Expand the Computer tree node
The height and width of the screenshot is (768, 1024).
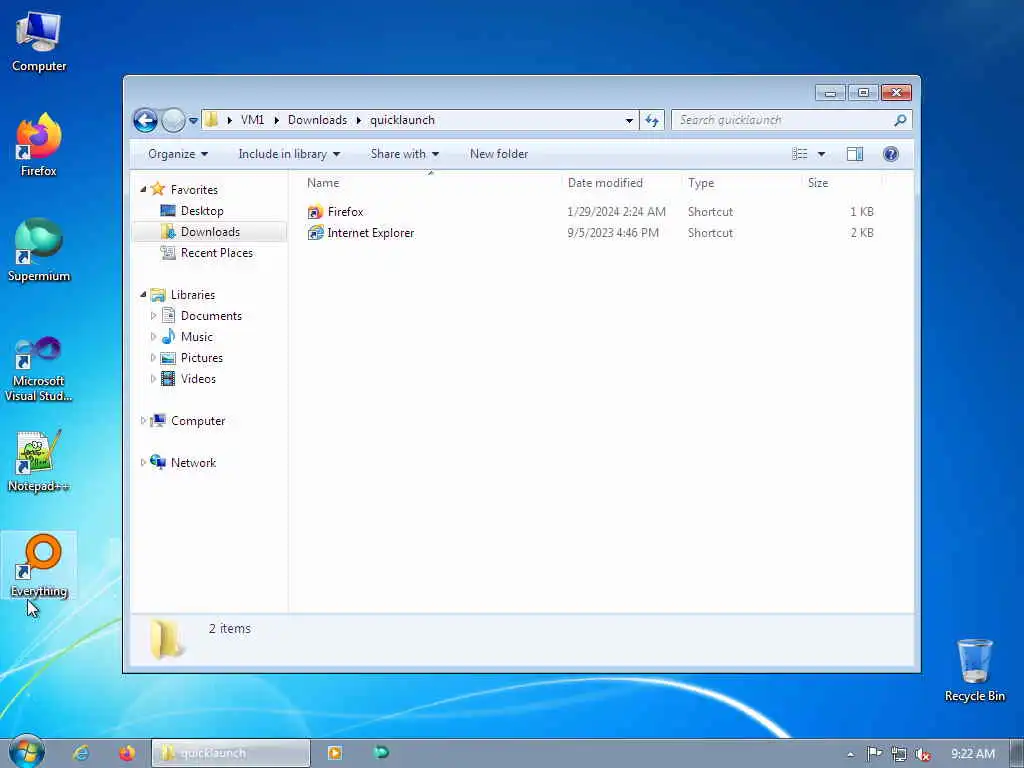click(x=143, y=421)
